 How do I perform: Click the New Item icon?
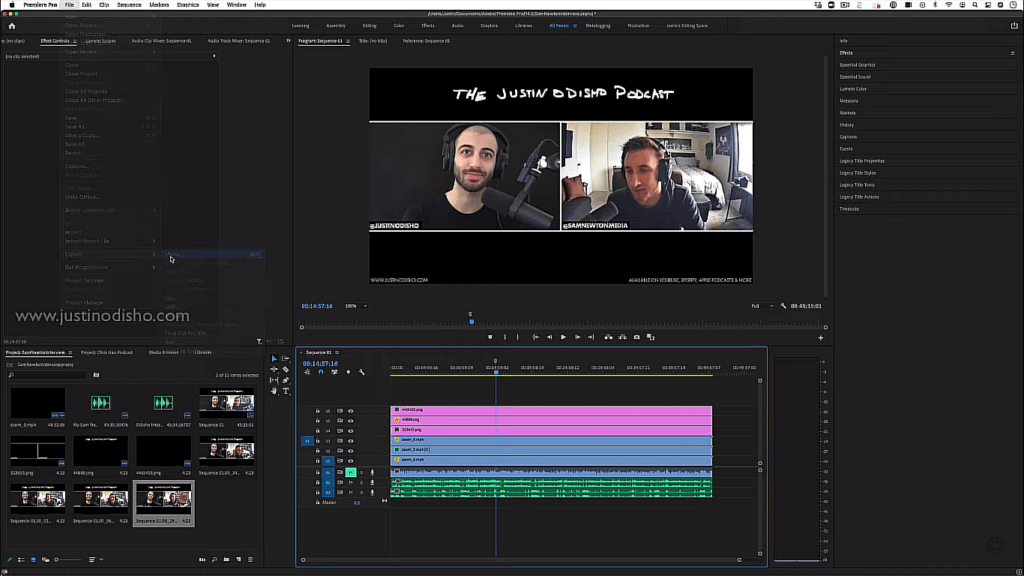coord(238,560)
